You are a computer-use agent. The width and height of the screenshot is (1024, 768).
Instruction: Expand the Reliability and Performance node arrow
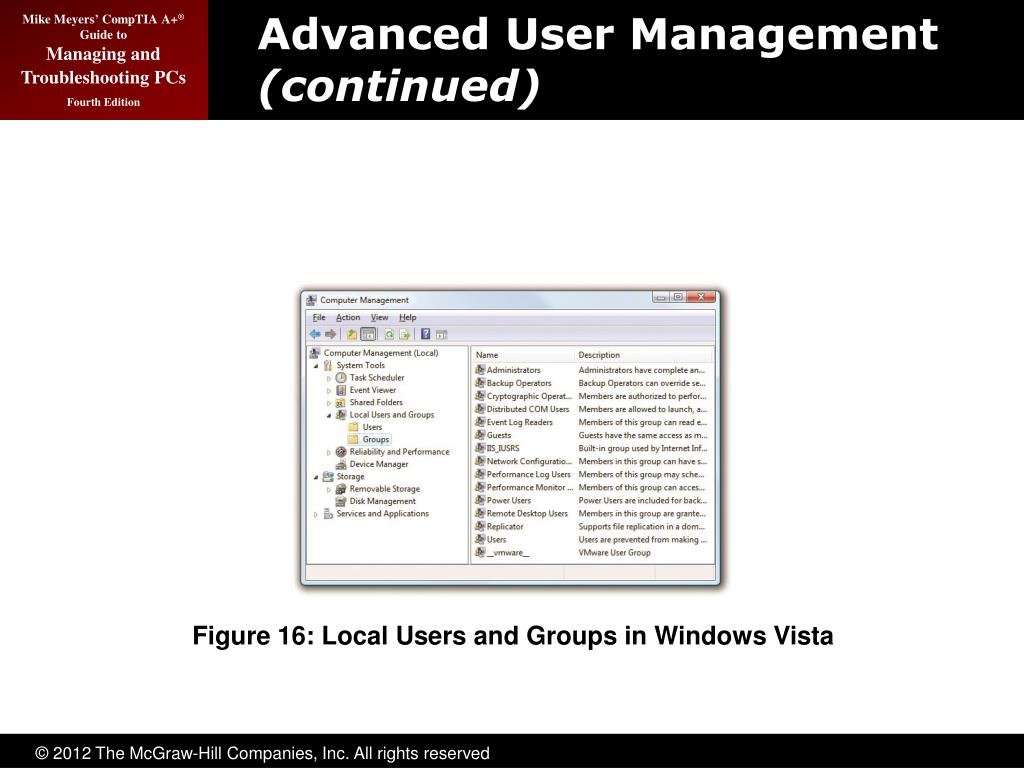328,452
